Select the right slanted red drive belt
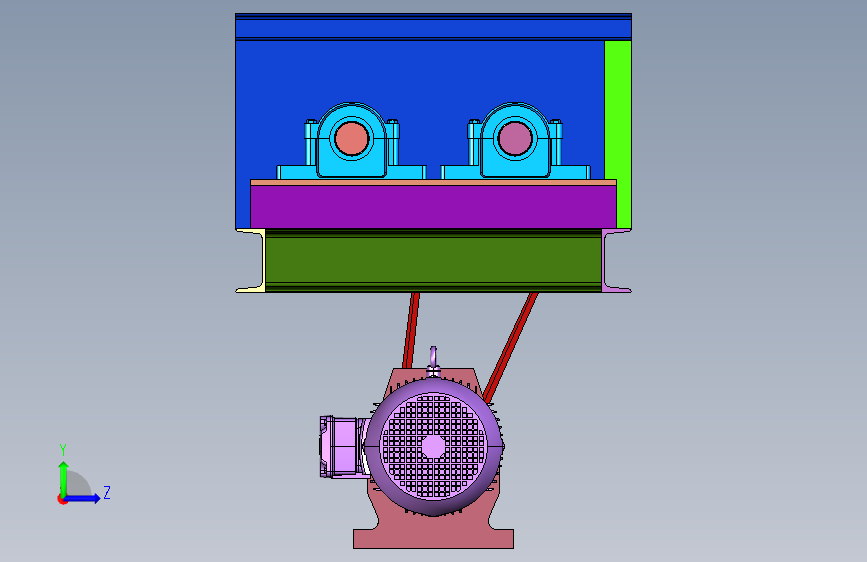867x562 pixels. [511, 345]
